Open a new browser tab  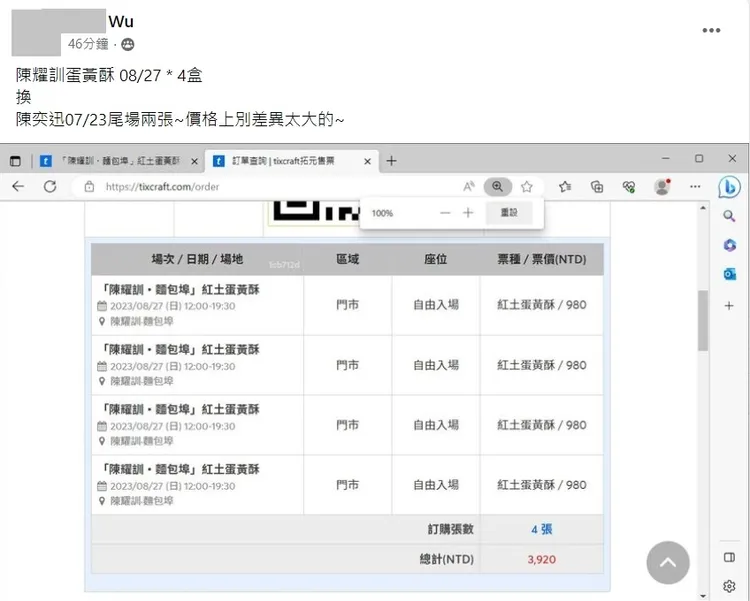point(391,161)
